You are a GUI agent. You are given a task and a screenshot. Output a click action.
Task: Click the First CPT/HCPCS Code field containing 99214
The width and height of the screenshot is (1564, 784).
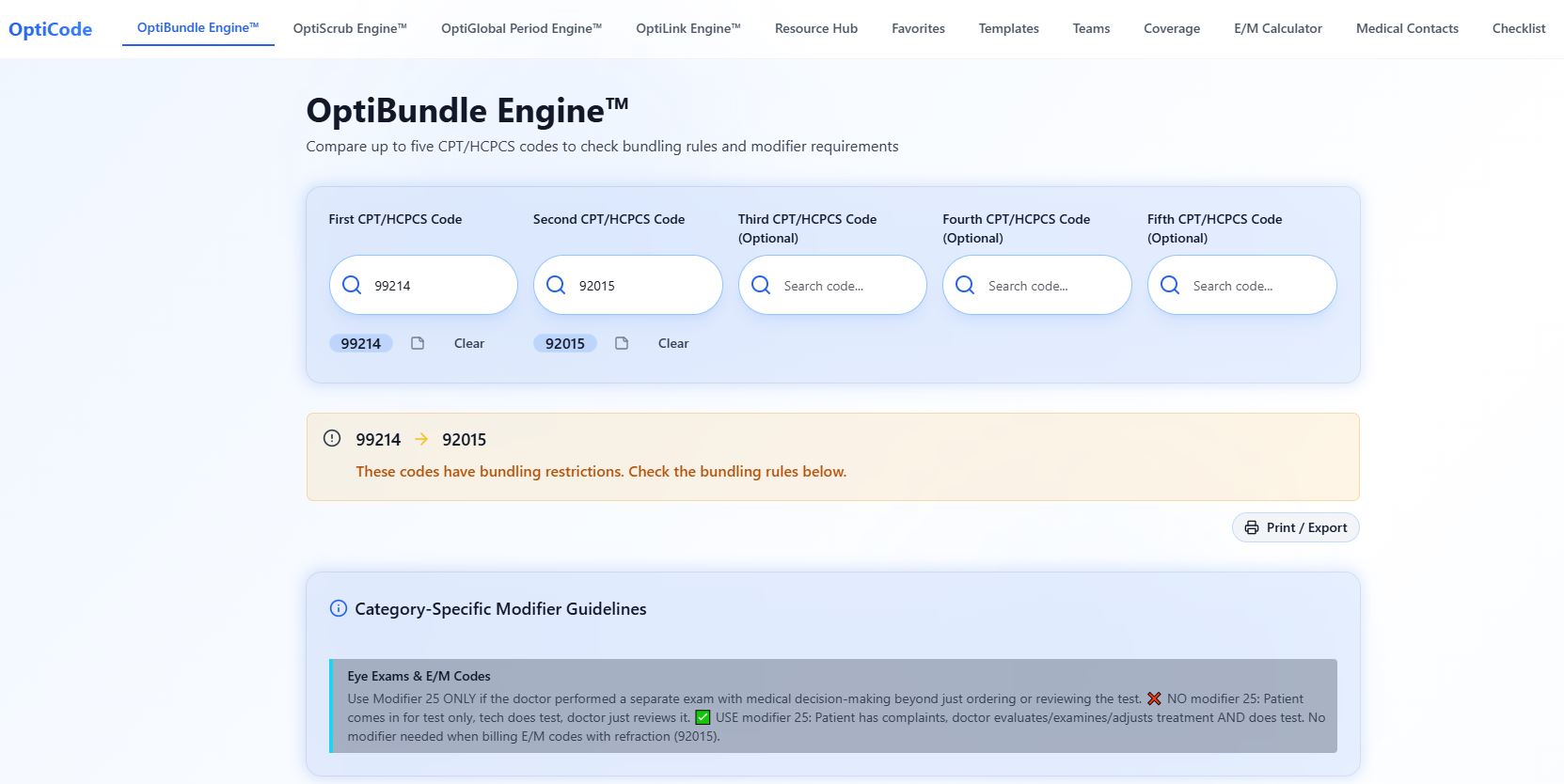click(x=423, y=285)
